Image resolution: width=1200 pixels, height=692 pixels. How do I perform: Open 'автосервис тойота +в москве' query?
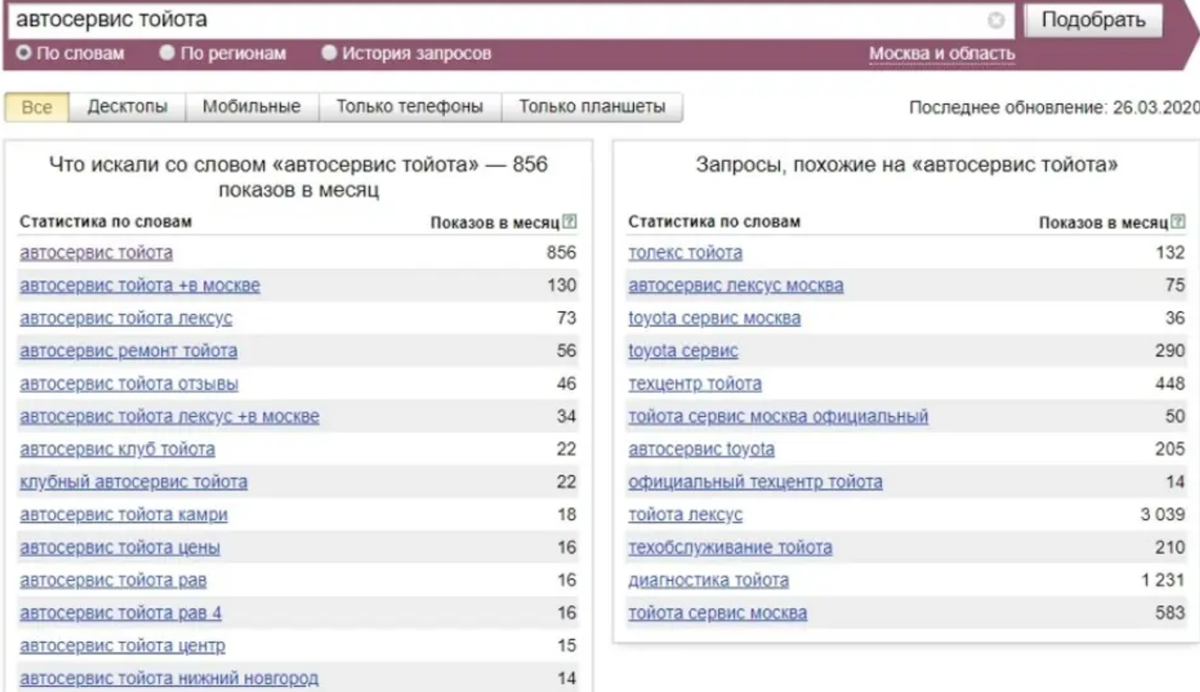pyautogui.click(x=140, y=286)
